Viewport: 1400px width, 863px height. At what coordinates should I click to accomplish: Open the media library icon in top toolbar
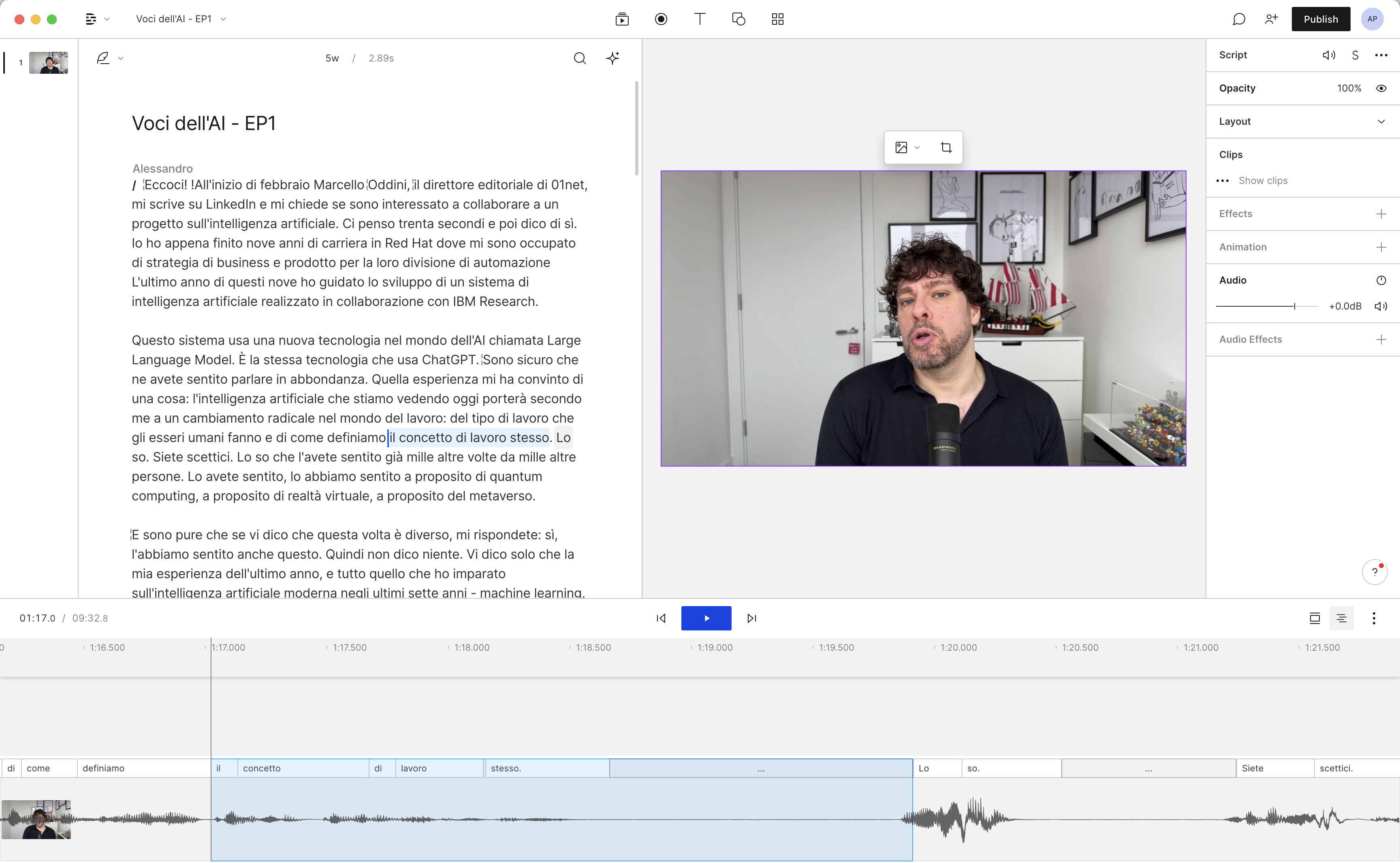[x=622, y=19]
